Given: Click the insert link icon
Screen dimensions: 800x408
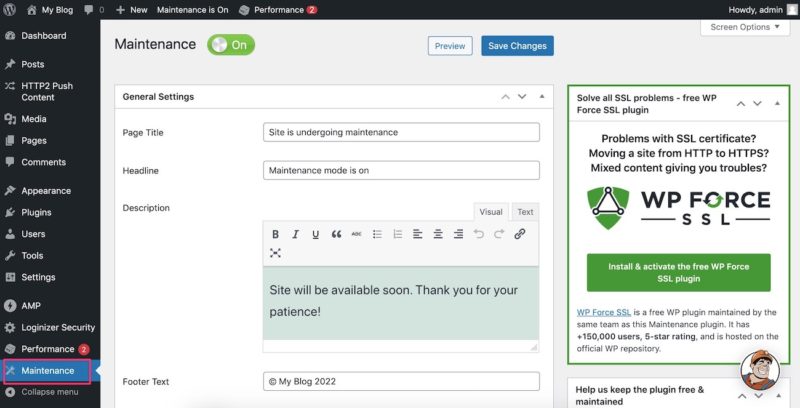Looking at the screenshot, I should (519, 234).
